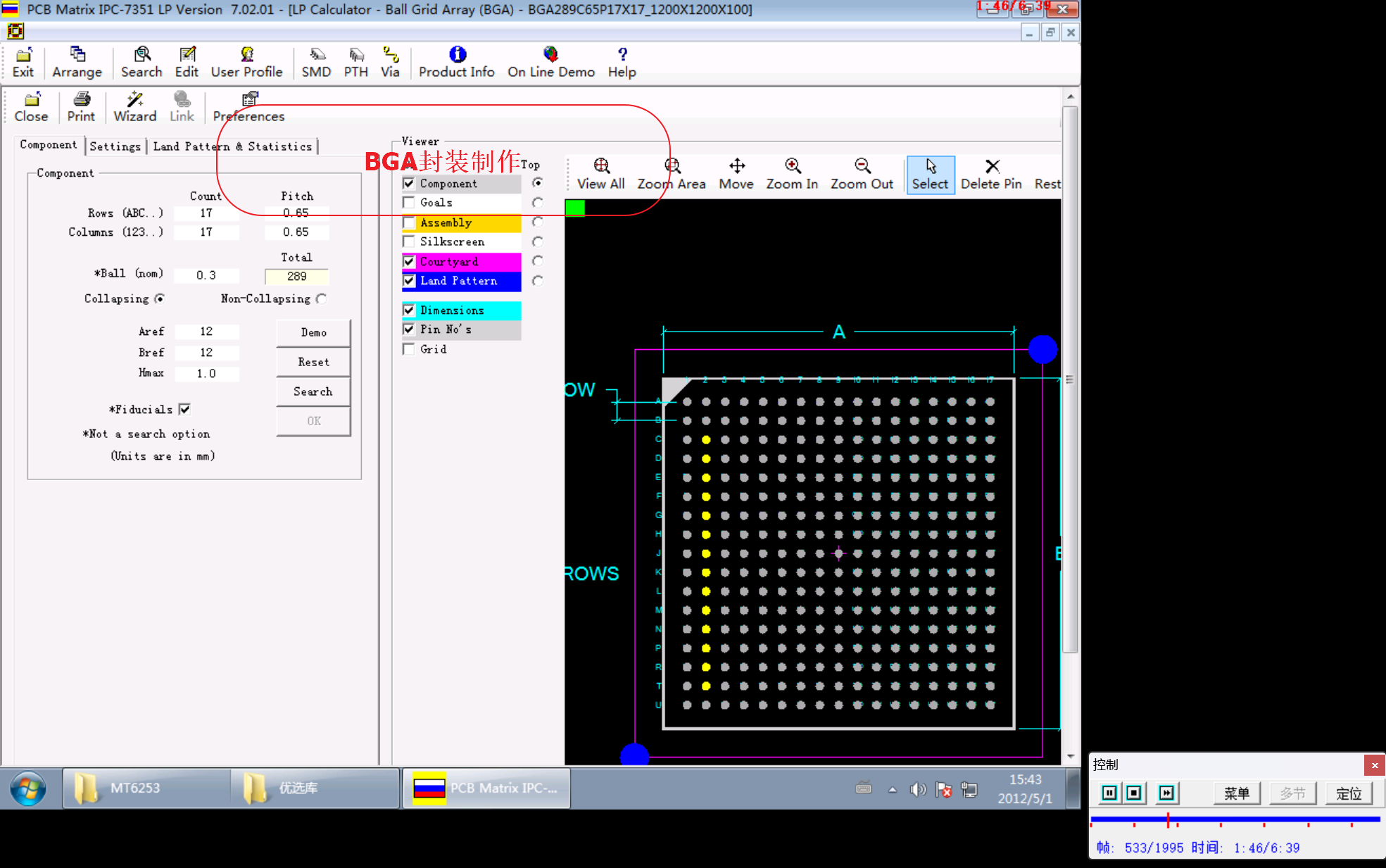Click the Columns pitch field
Screen dimensions: 1386x868
(296, 232)
